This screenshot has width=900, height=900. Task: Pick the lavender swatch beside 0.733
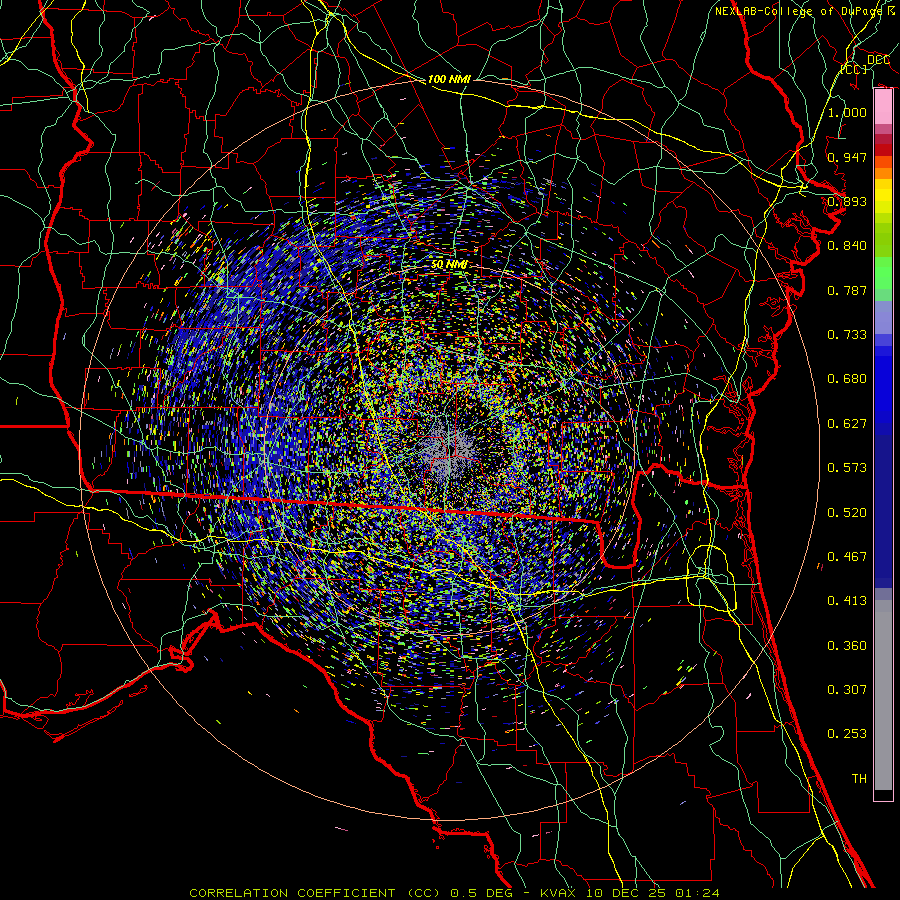tap(883, 319)
